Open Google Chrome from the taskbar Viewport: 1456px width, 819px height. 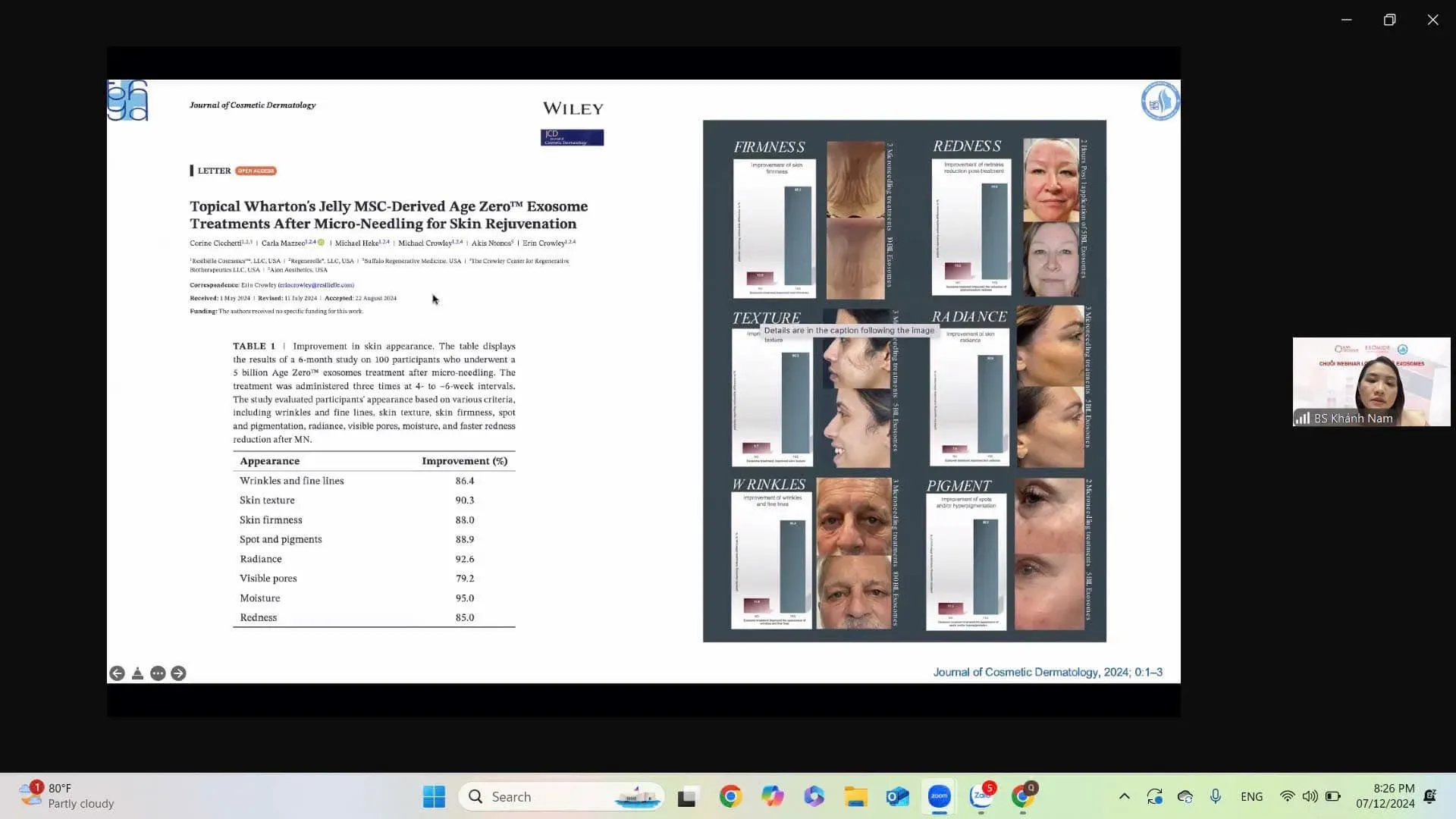[x=730, y=796]
